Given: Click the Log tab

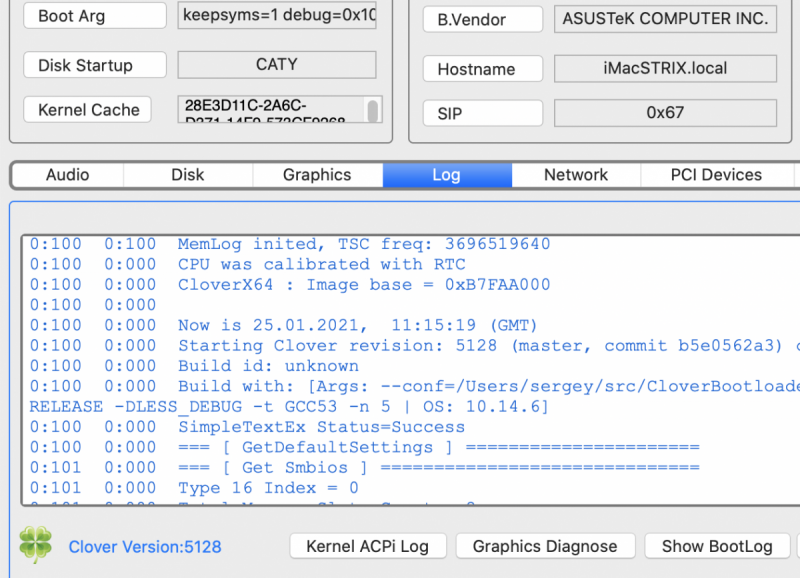Looking at the screenshot, I should [x=446, y=175].
